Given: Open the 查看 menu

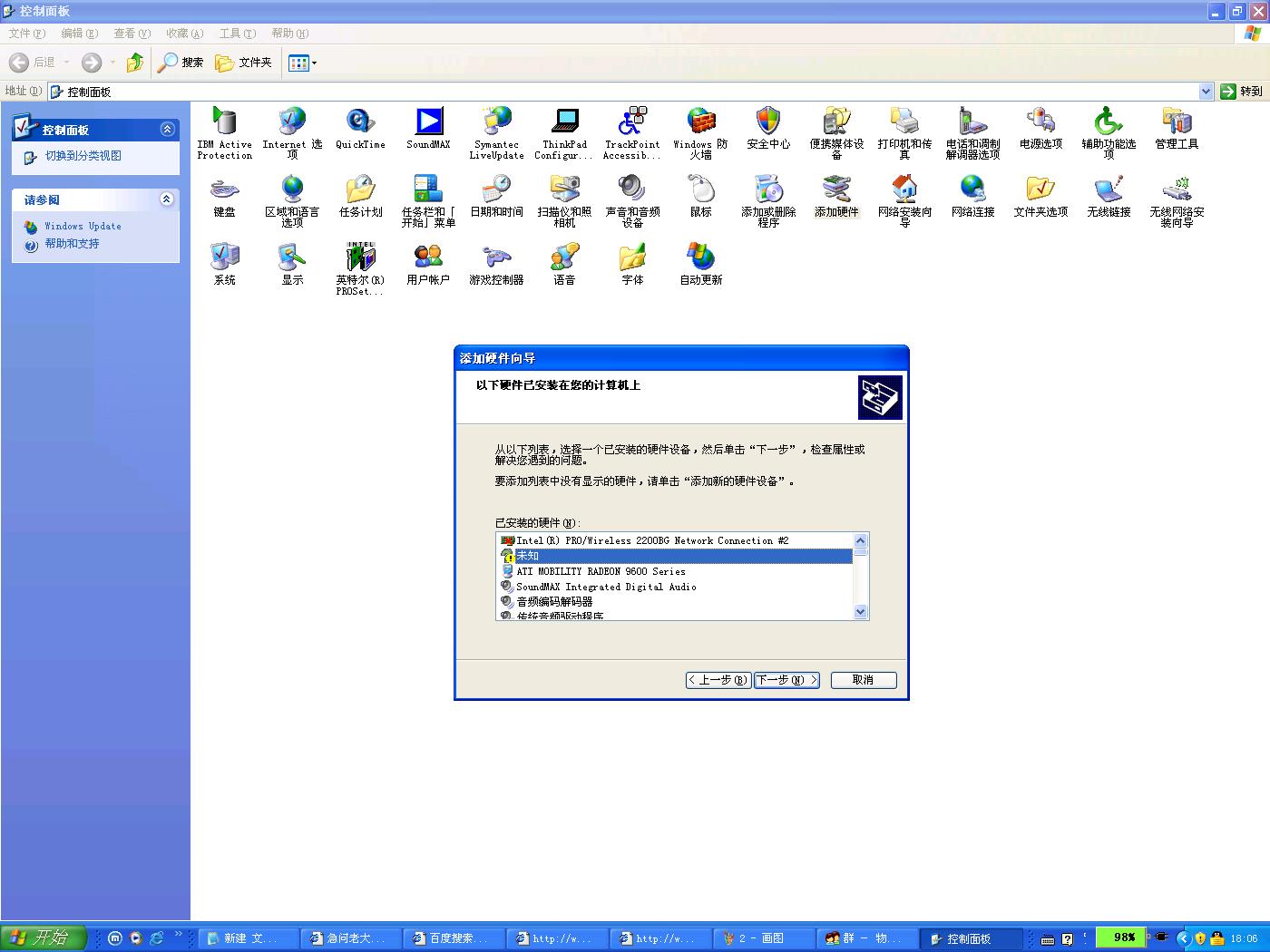Looking at the screenshot, I should click(x=132, y=34).
